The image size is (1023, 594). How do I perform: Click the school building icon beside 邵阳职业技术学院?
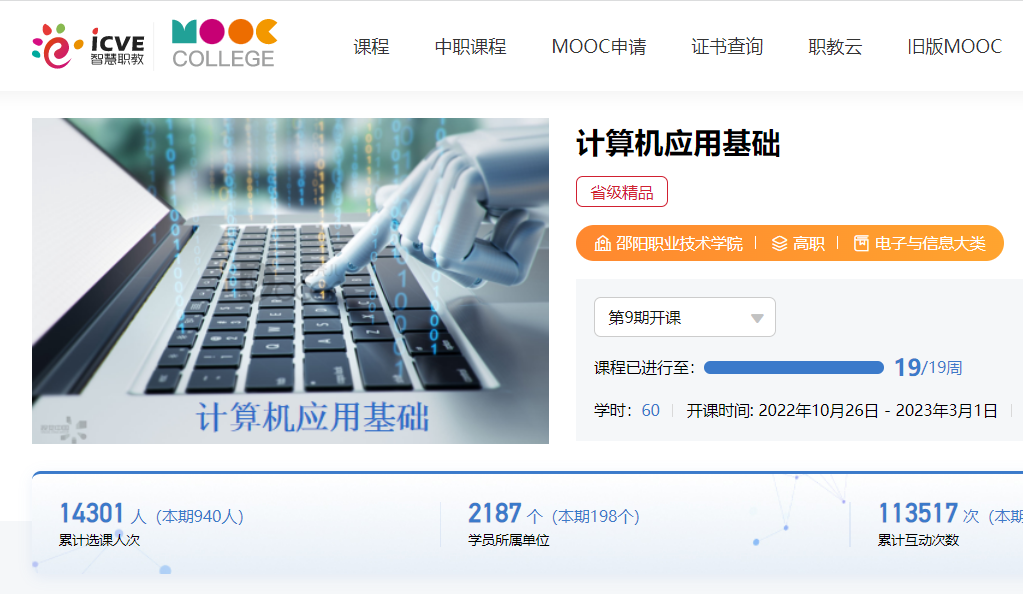[x=602, y=243]
